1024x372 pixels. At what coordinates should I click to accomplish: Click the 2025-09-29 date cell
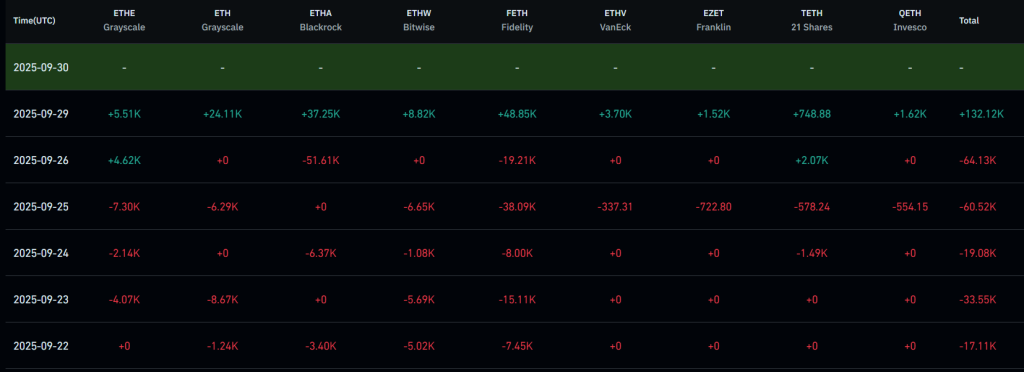[x=41, y=114]
